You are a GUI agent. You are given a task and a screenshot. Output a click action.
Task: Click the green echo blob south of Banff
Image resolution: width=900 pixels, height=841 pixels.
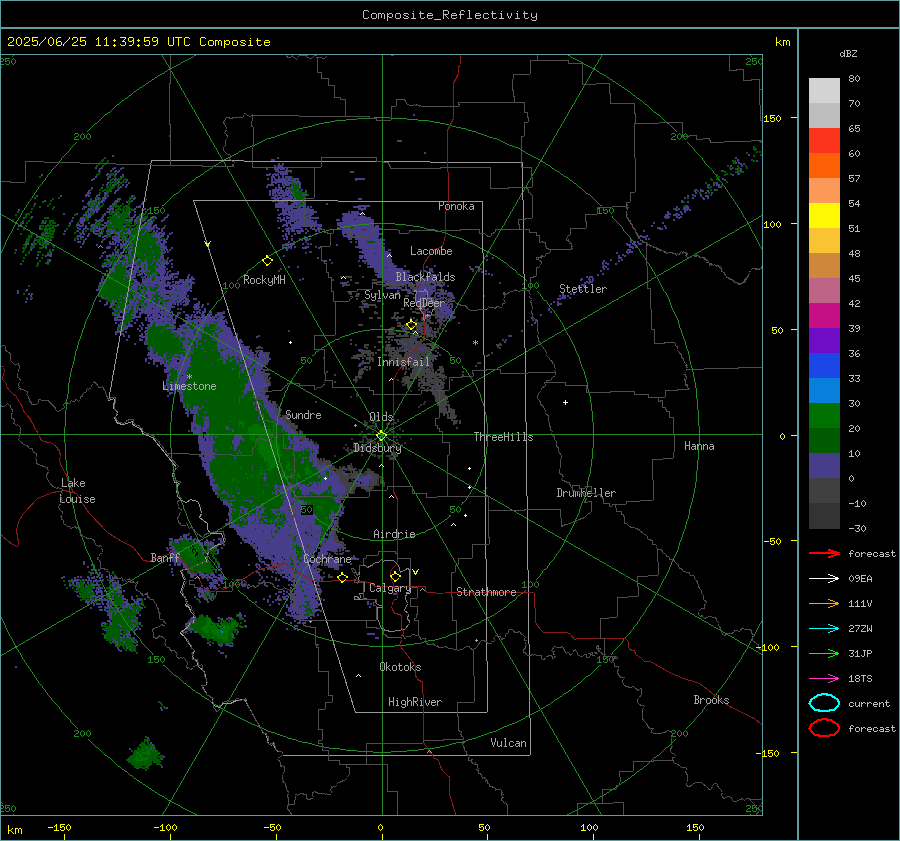(216, 629)
